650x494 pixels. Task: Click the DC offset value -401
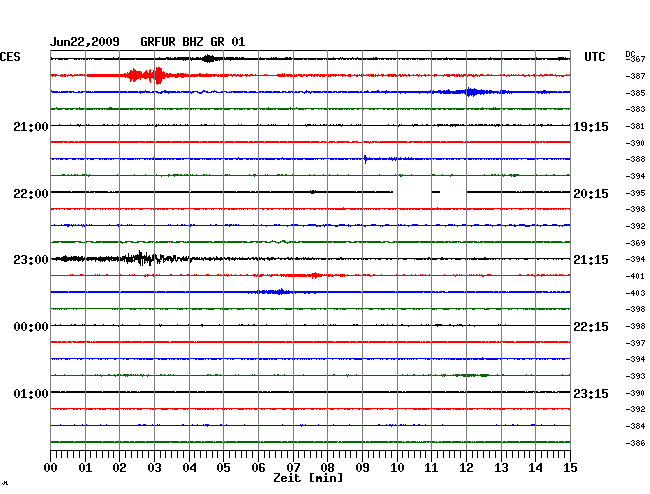click(x=635, y=276)
